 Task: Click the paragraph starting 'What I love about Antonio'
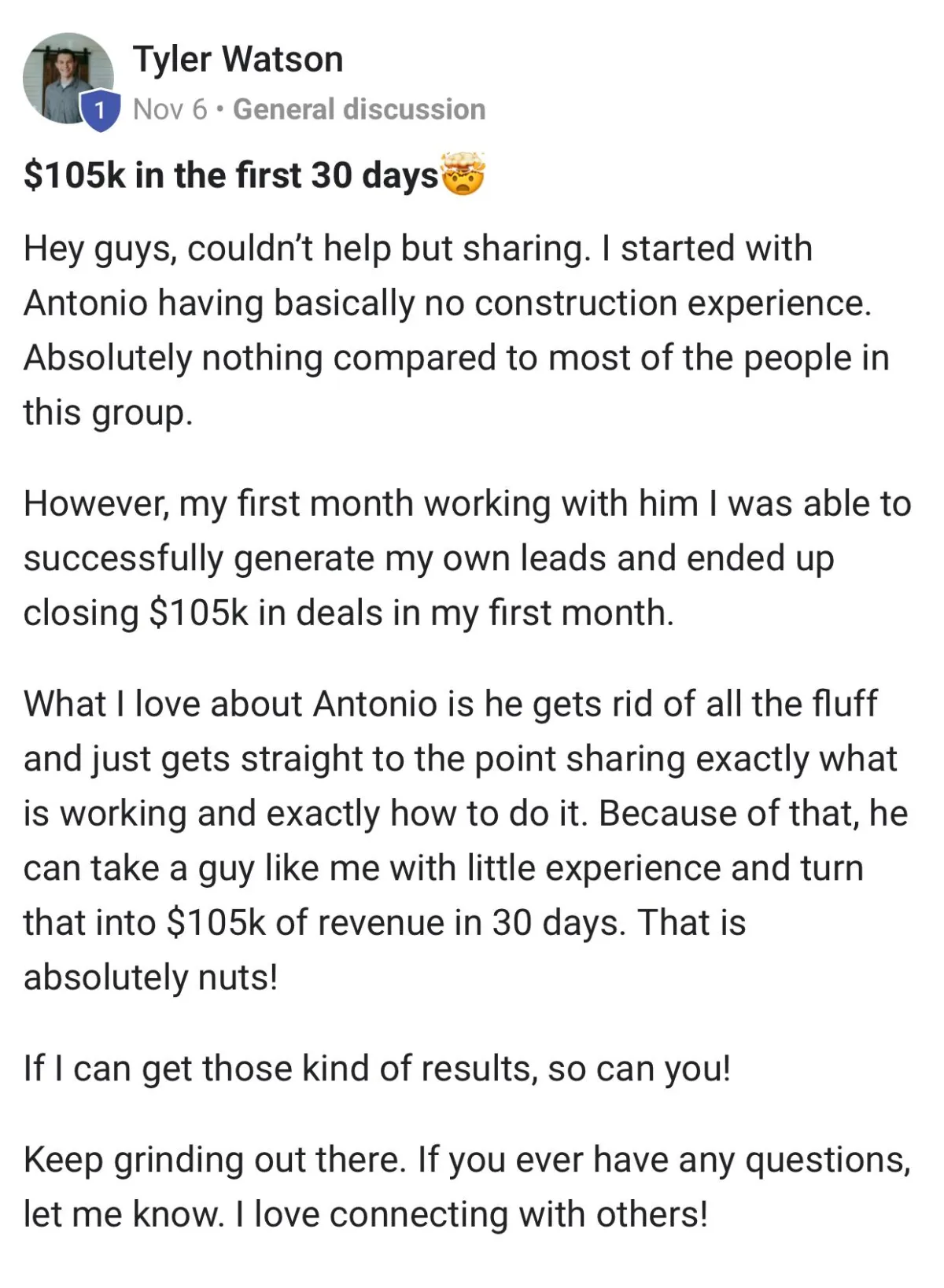tap(466, 841)
